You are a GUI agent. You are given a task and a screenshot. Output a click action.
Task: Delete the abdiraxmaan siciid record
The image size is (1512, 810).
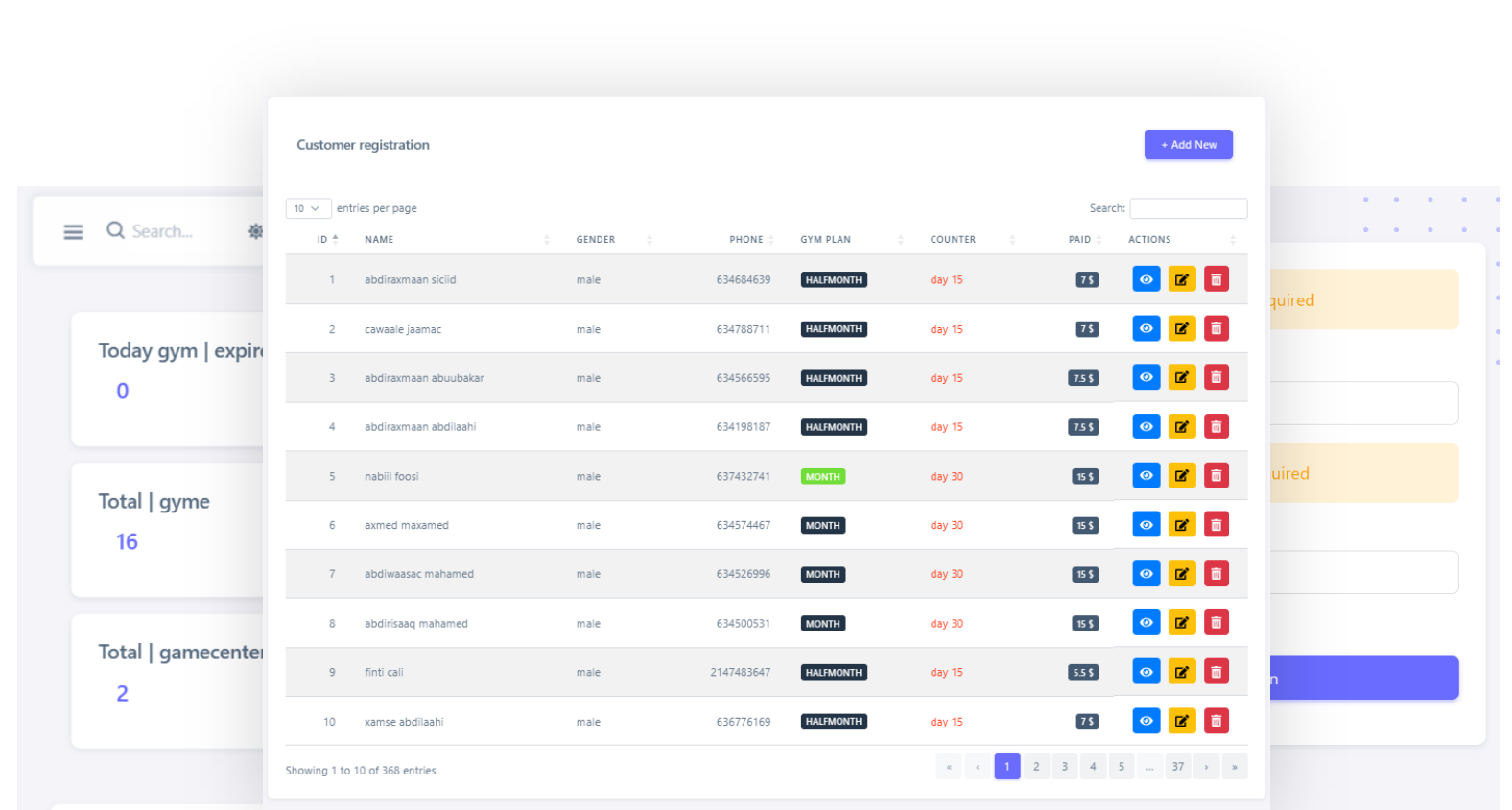pyautogui.click(x=1217, y=279)
